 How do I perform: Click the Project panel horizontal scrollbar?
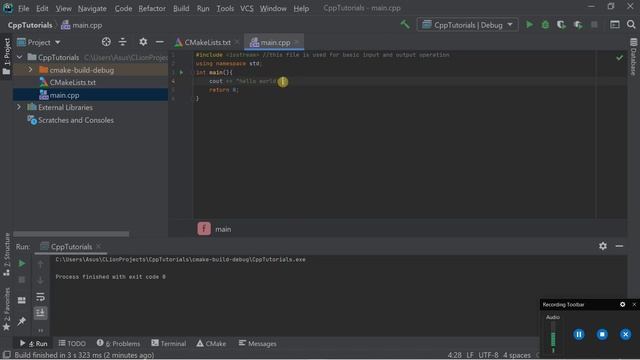click(71, 234)
